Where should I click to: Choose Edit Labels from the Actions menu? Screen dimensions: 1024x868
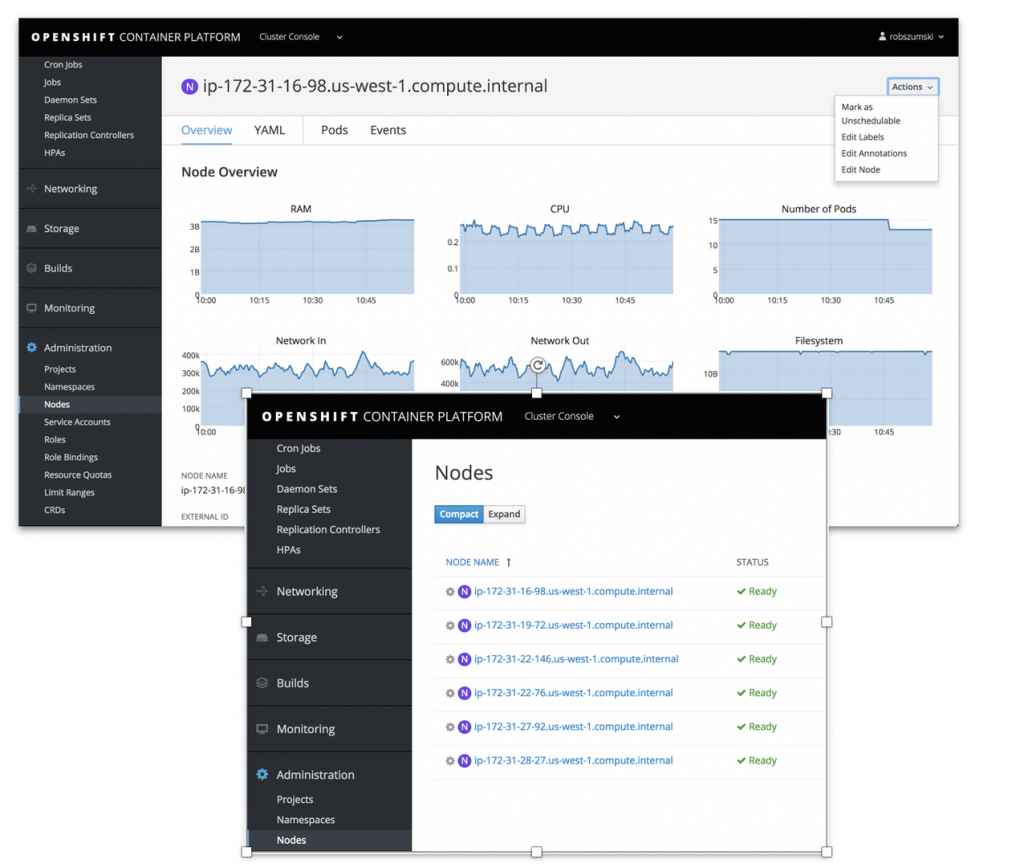[x=862, y=137]
